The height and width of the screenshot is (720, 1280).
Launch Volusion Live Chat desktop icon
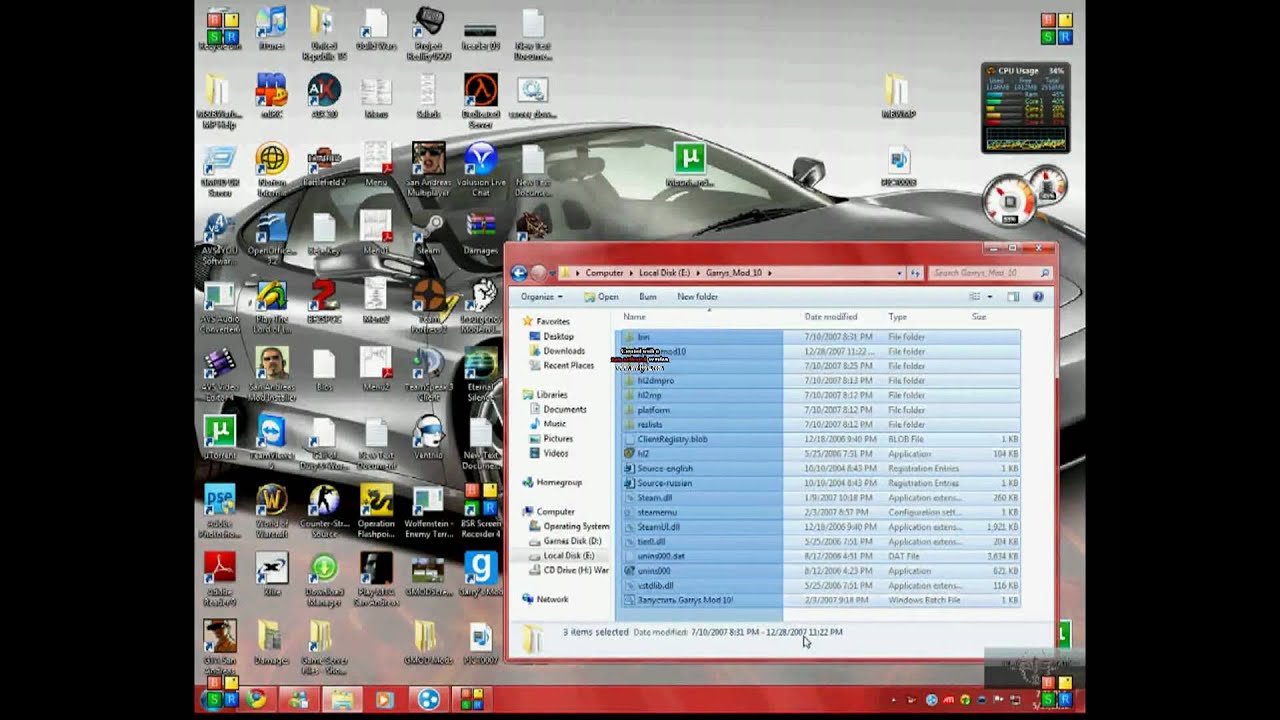(481, 169)
